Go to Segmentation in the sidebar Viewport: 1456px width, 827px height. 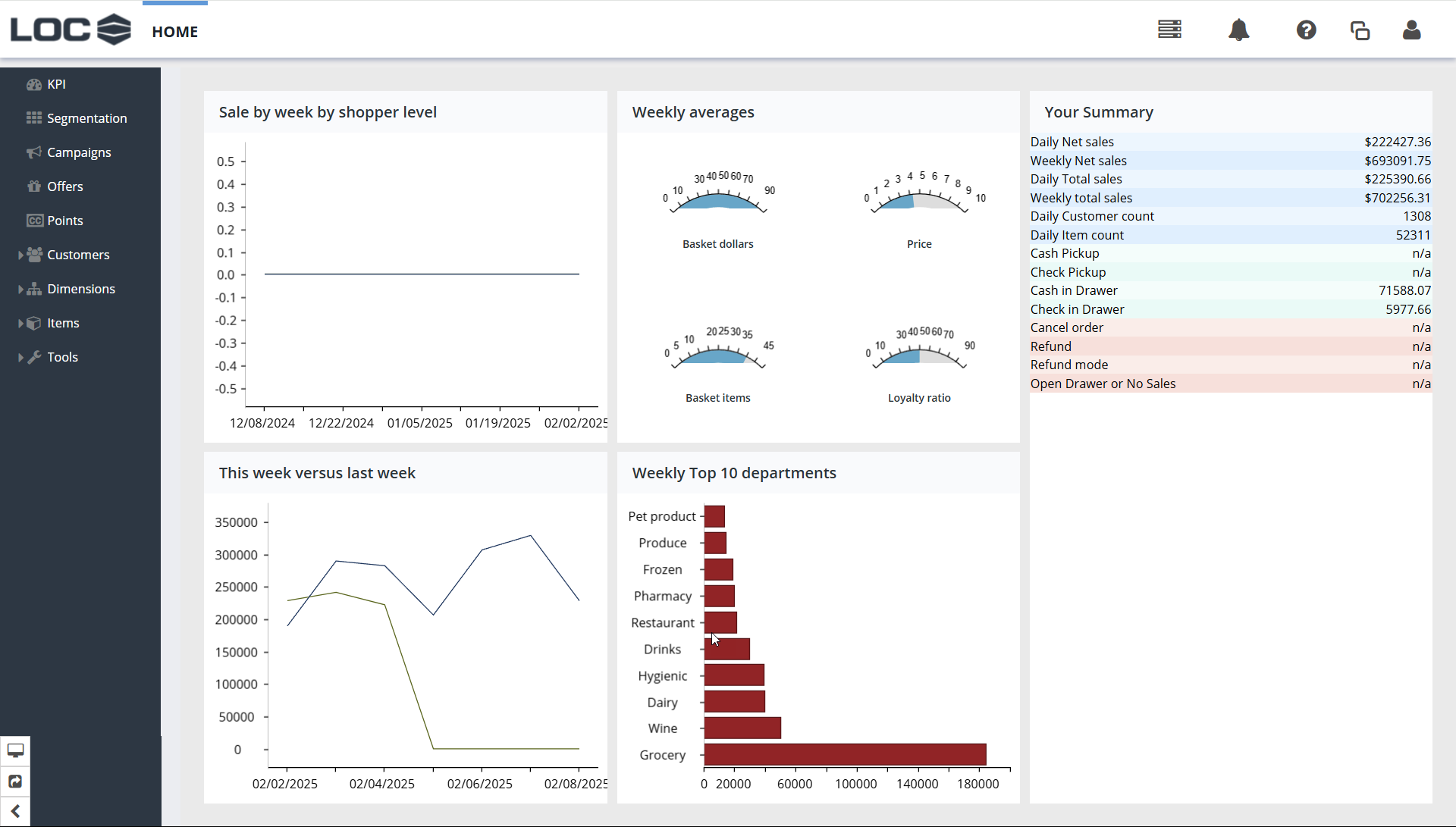tap(86, 118)
